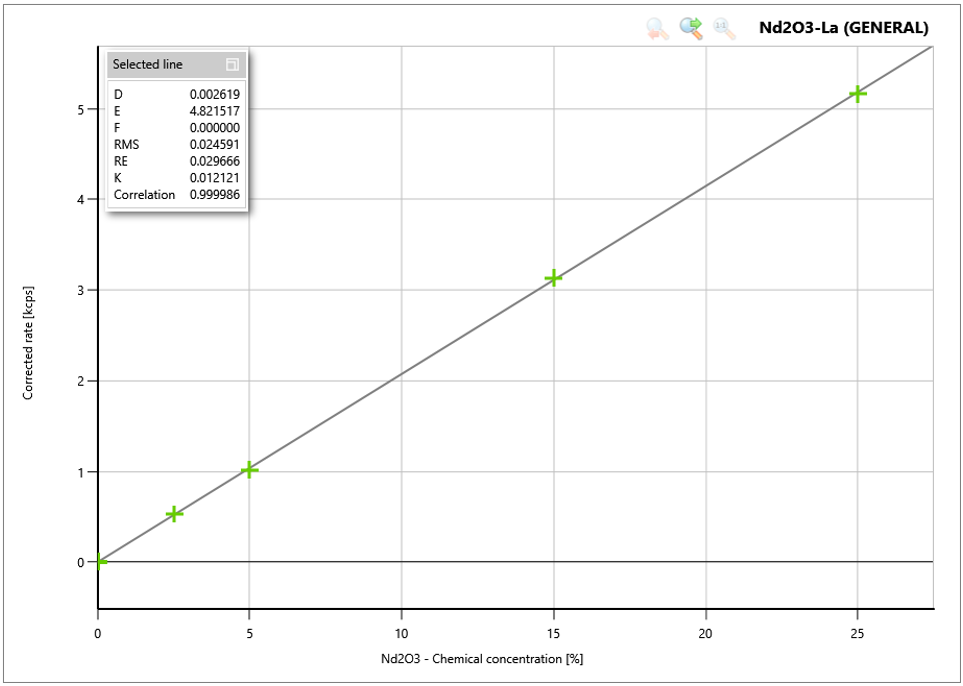Screen dimensions: 963x686
Task: Select the calibration point at 15% concentration
Action: click(x=553, y=278)
